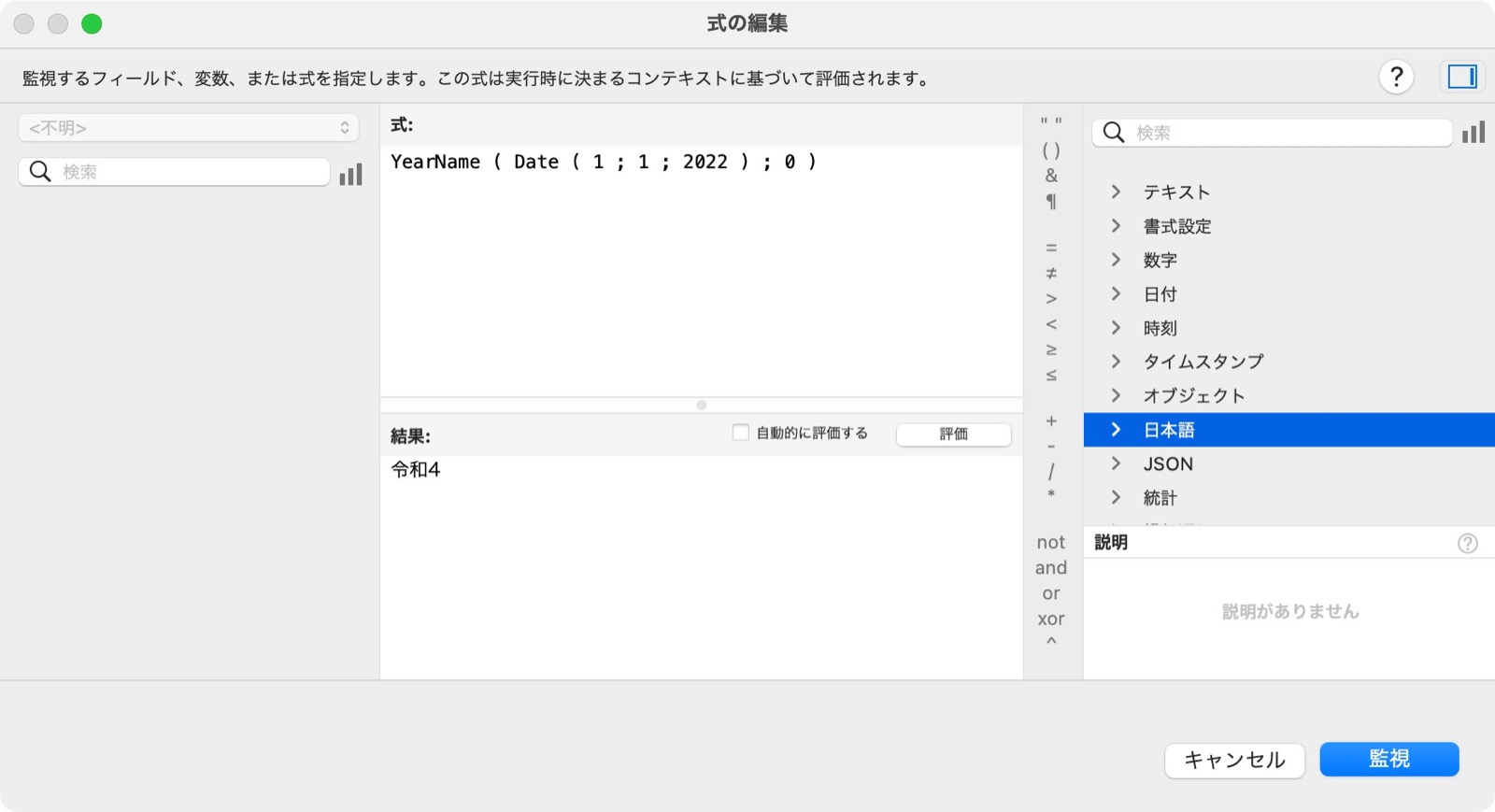
Task: Insert the not-equal ≠ operator
Action: point(1051,273)
